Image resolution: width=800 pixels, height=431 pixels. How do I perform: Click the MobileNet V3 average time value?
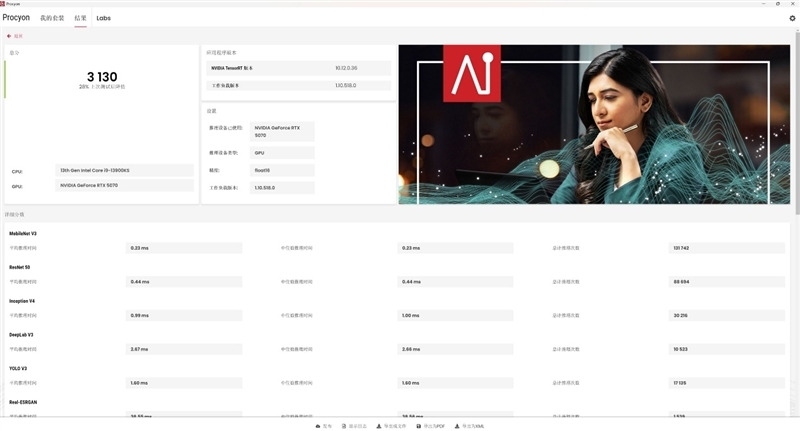[x=184, y=247]
